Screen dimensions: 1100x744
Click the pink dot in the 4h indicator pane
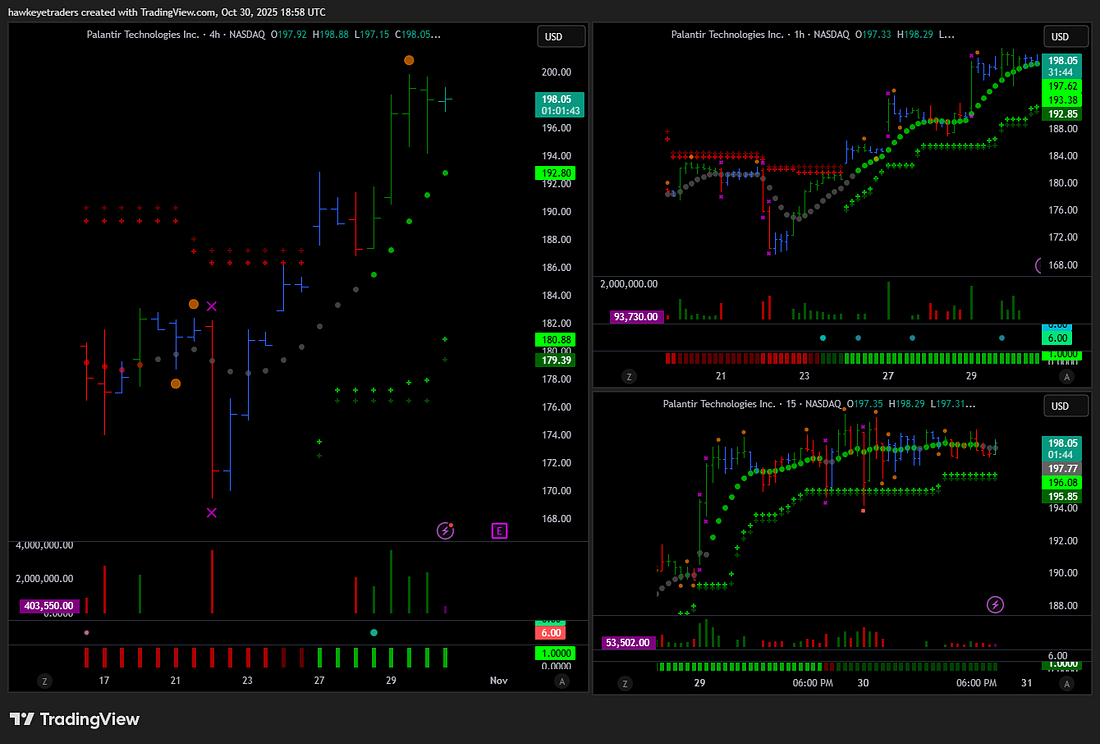(86, 633)
